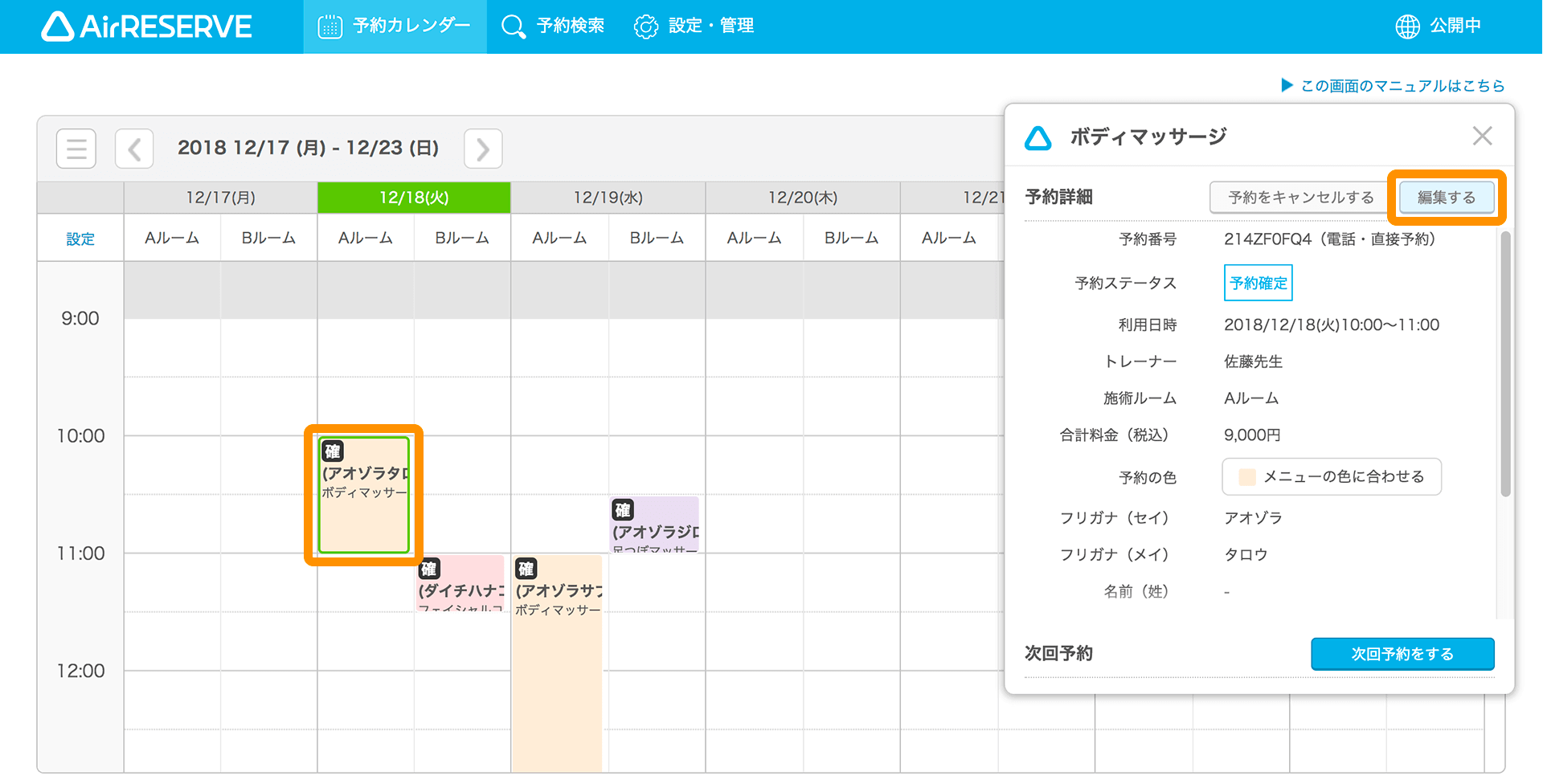Select the calendar icon in 予約カレンダー

330,26
